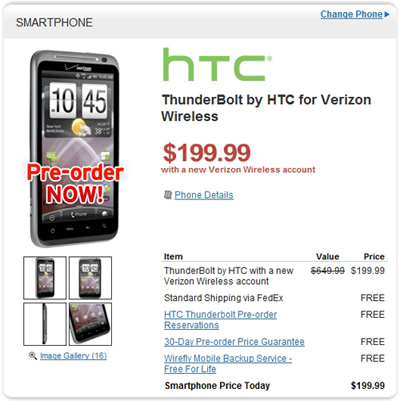Click the ThunderBolt by HTC product title

click(266, 108)
